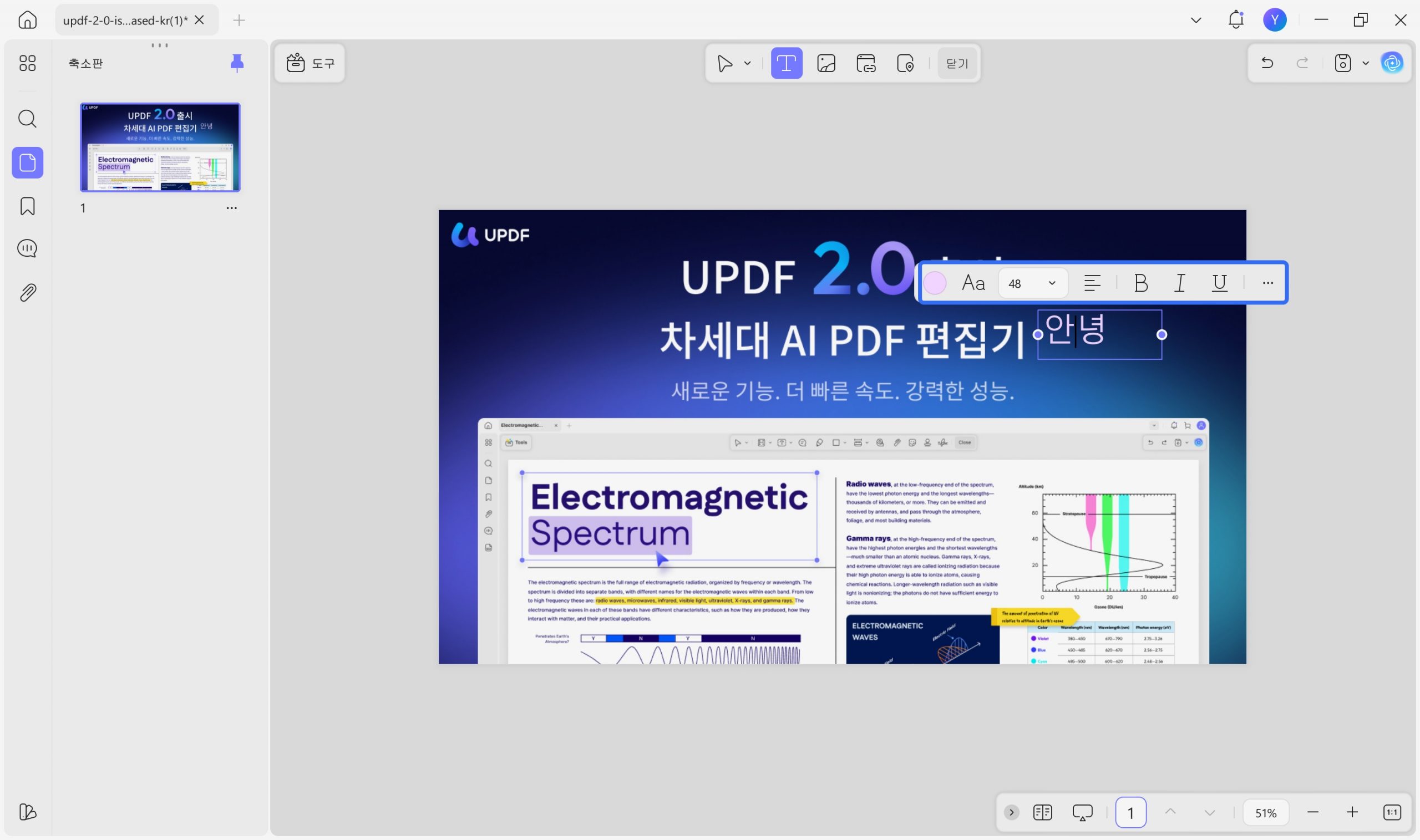
Task: Save the document with disk icon
Action: click(1342, 63)
